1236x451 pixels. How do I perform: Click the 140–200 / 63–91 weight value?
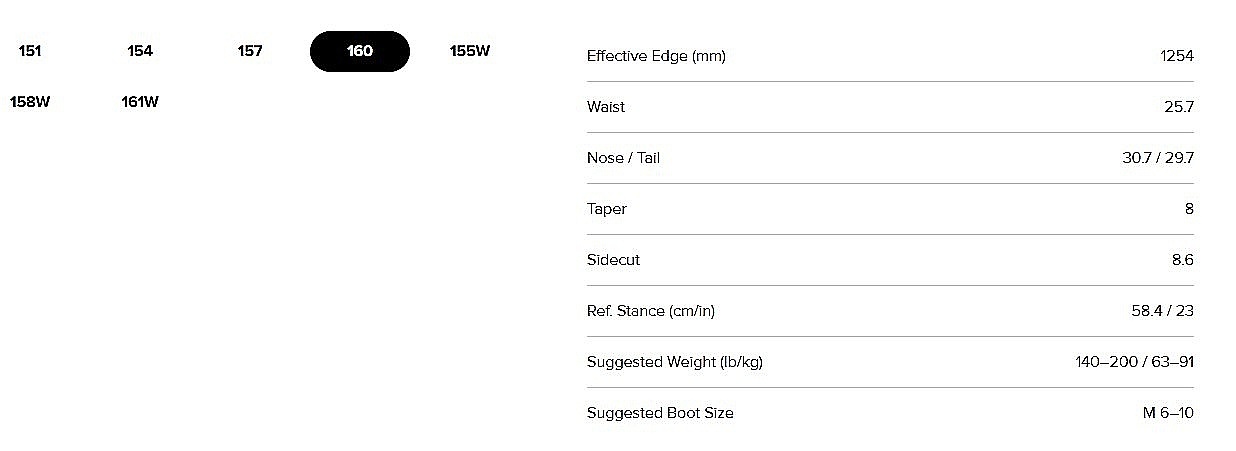(1134, 362)
